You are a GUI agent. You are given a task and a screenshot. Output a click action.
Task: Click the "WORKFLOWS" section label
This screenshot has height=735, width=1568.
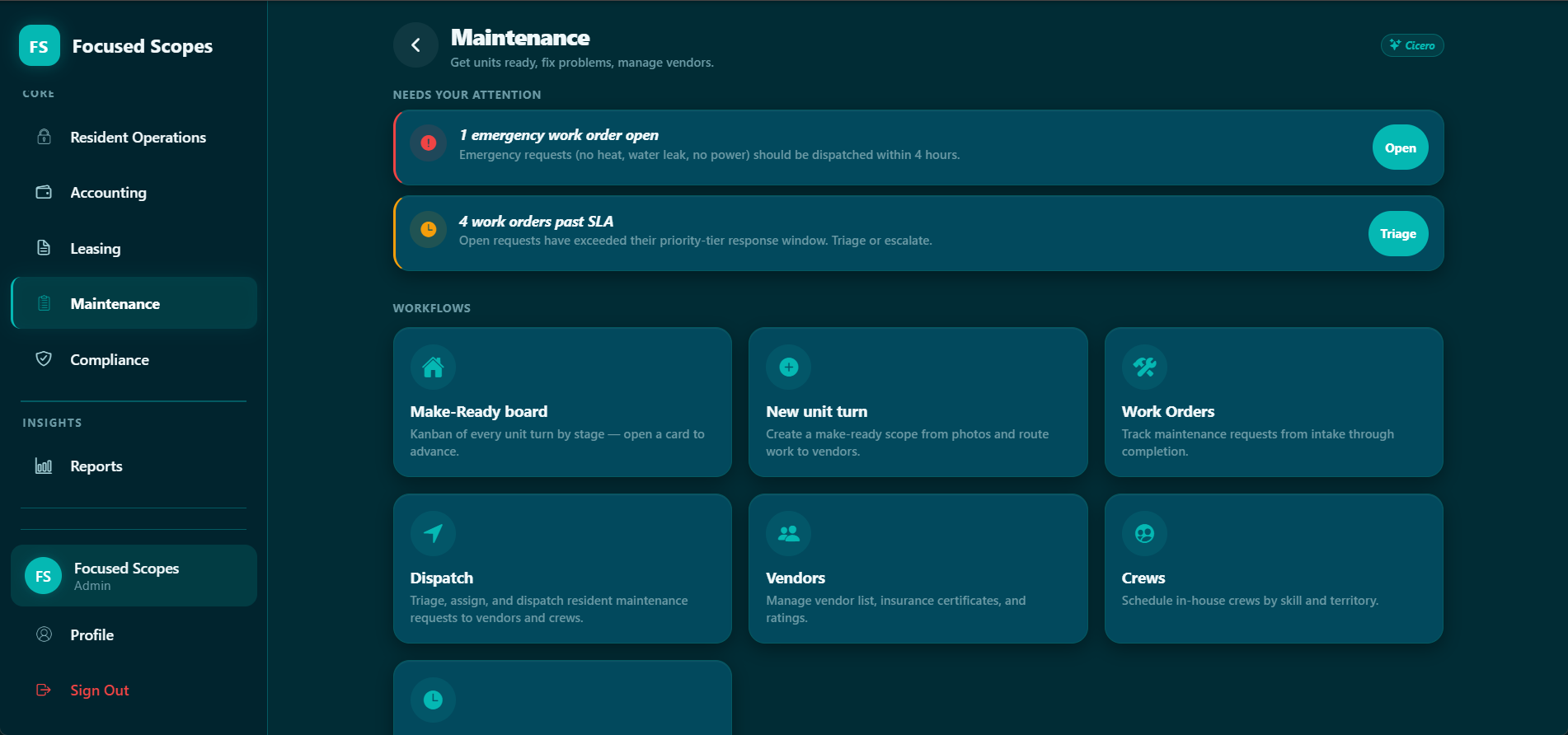pos(431,308)
